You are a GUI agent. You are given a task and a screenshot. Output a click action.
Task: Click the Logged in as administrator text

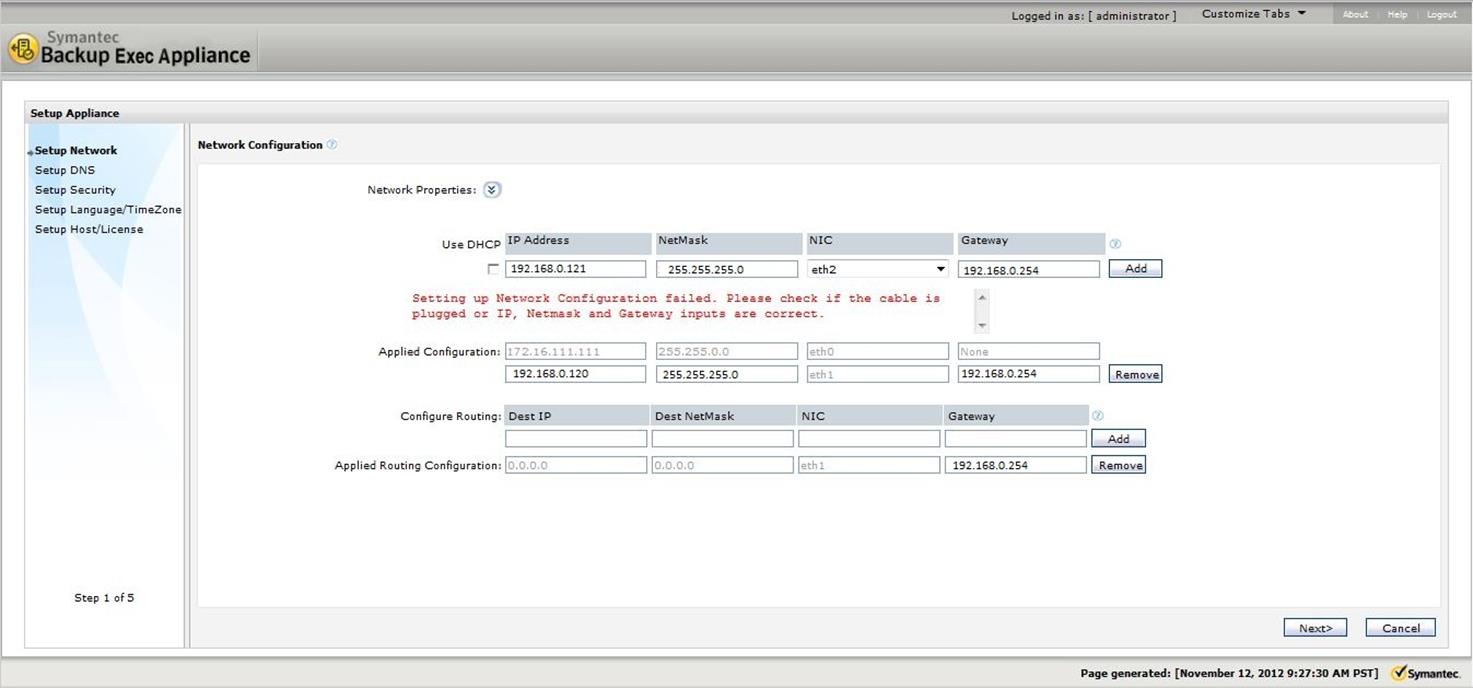1093,16
